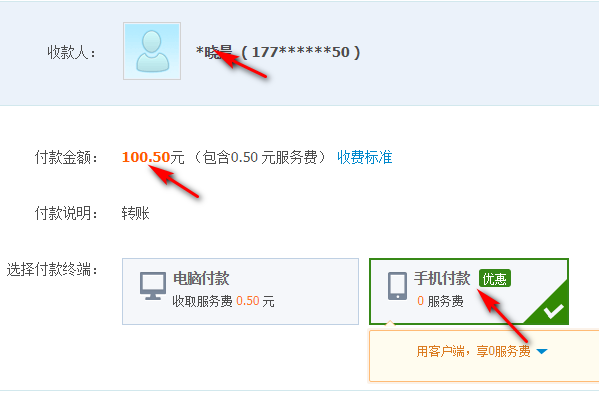Click the masked phone number 177******50
Image resolution: width=599 pixels, height=400 pixels.
pos(301,52)
